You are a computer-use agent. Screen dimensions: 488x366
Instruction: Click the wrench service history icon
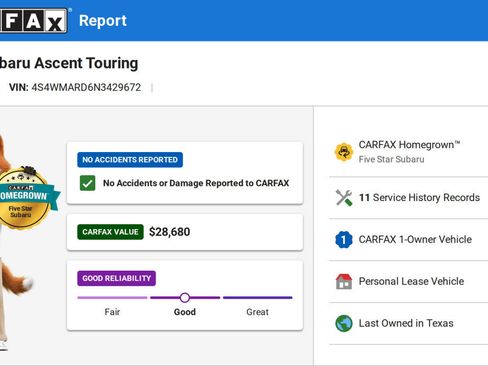tap(344, 198)
